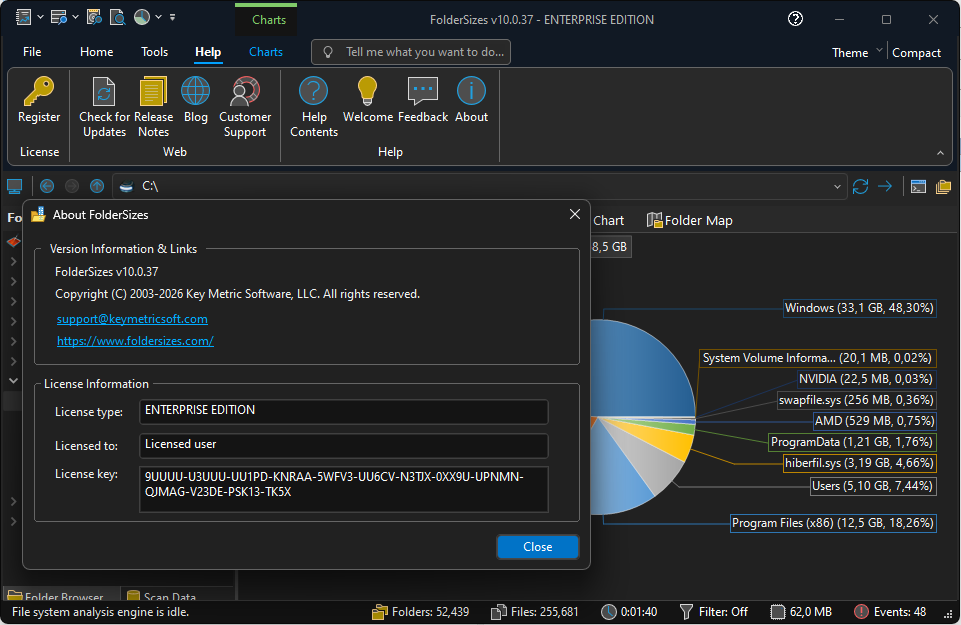Select the hiberfil.sys chart label
This screenshot has height=625, width=961.
(x=859, y=463)
